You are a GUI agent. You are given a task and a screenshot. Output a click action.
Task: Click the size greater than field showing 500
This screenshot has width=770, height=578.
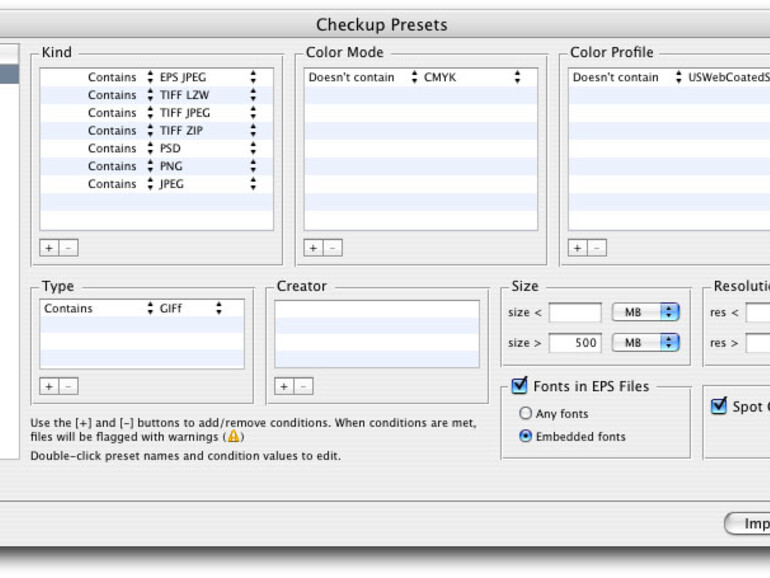click(x=575, y=343)
